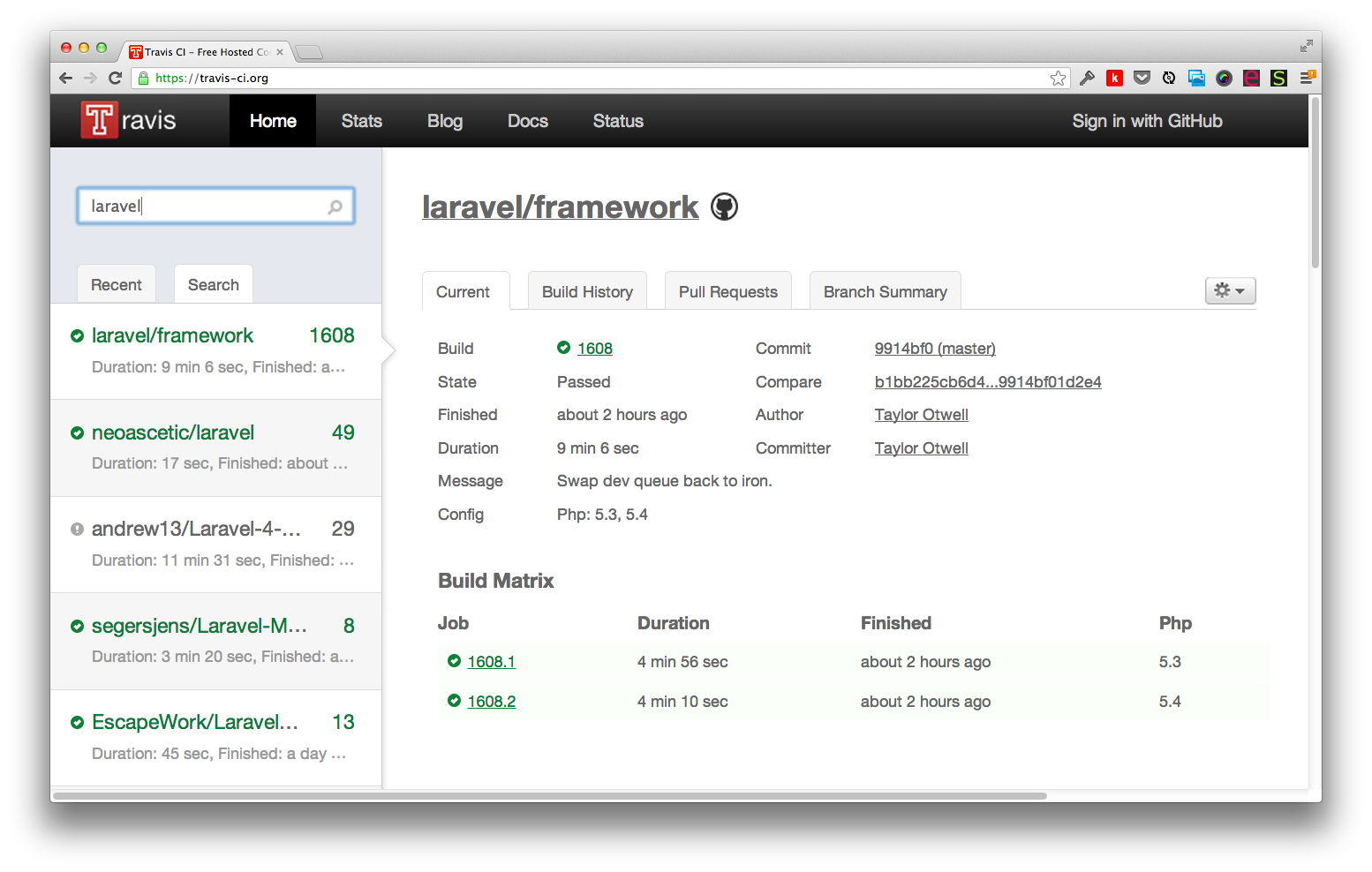Open the Status page

(618, 121)
